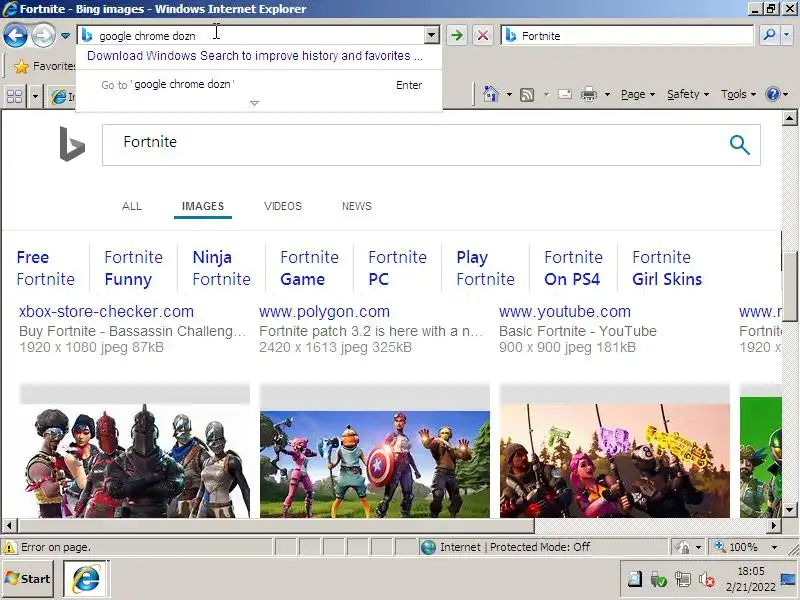Click the magnifier search button in toolbar
800x600 pixels.
coord(769,35)
